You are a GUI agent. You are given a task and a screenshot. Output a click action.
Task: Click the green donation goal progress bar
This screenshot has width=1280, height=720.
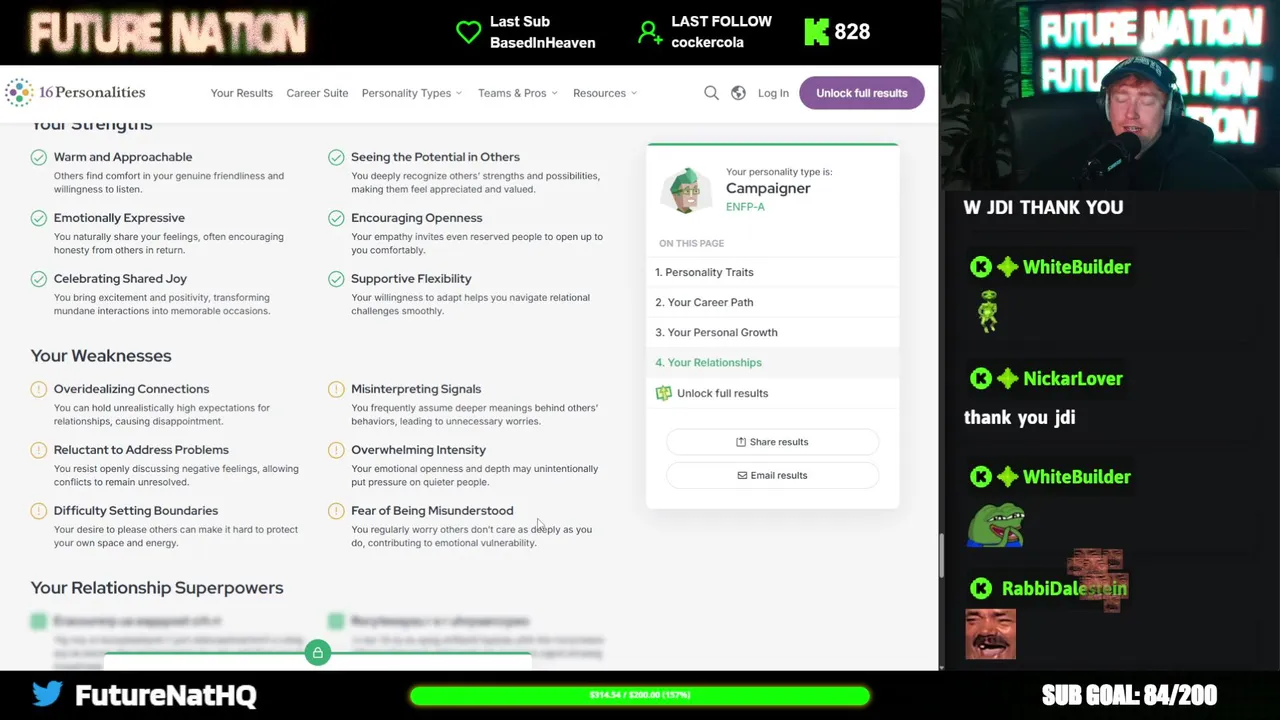(x=639, y=695)
